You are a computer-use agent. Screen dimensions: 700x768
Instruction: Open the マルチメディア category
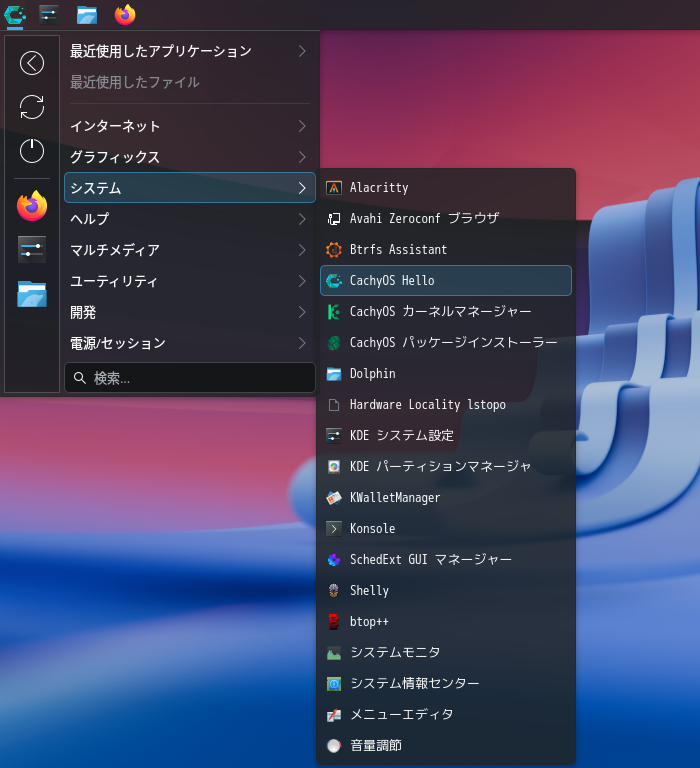coord(190,250)
